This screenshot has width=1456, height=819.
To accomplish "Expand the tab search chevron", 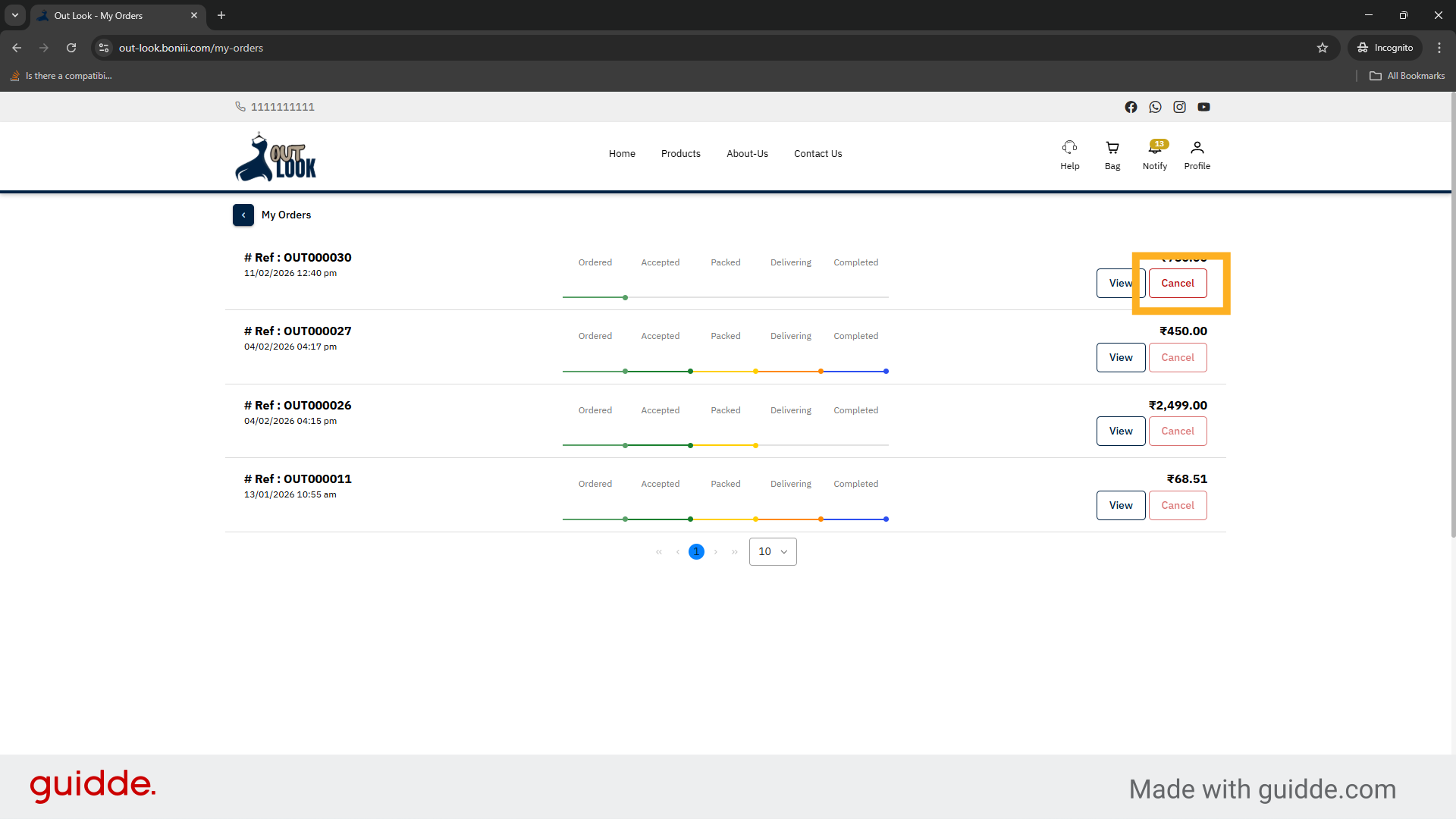I will (x=15, y=15).
